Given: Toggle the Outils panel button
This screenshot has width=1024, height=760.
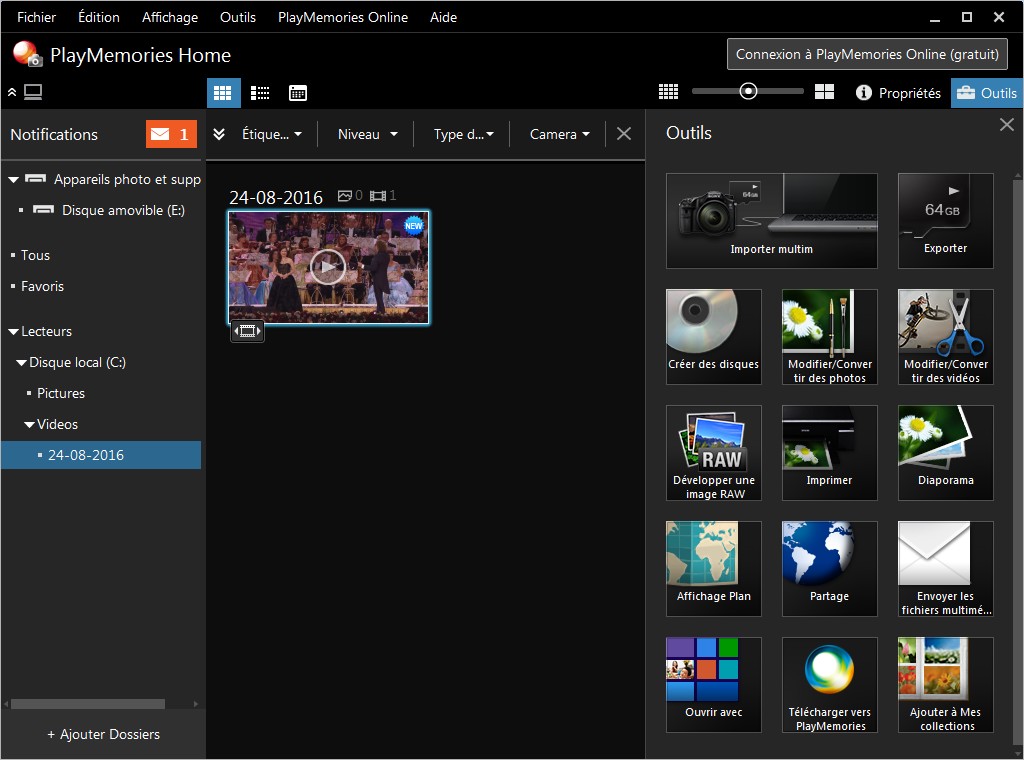Looking at the screenshot, I should click(x=987, y=93).
